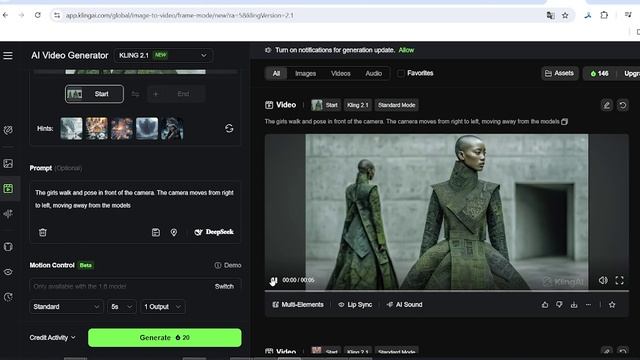Open more options for the video
The width and height of the screenshot is (640, 360).
[588, 305]
